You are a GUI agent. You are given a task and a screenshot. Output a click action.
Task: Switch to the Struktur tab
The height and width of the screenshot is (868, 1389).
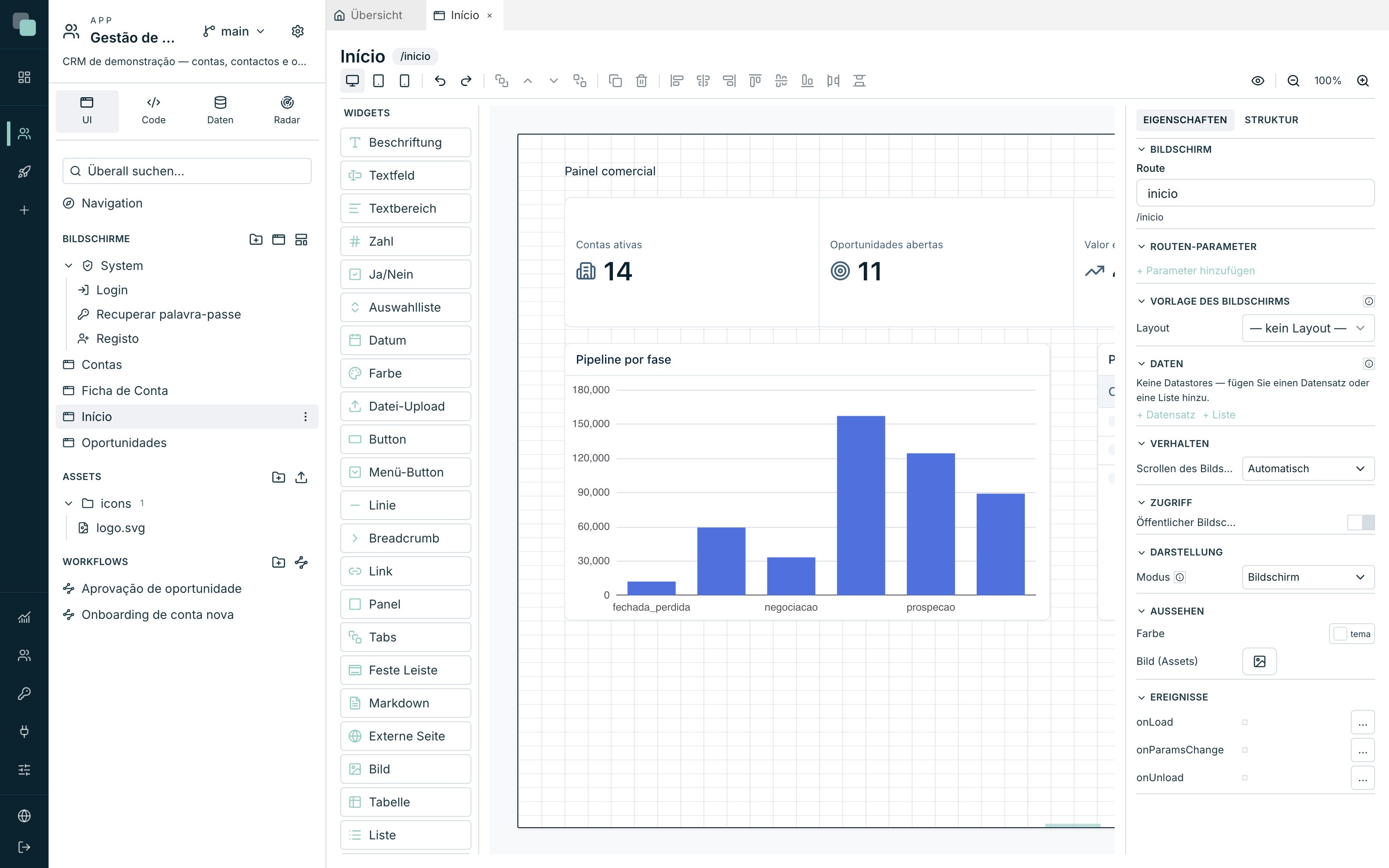(1271, 120)
